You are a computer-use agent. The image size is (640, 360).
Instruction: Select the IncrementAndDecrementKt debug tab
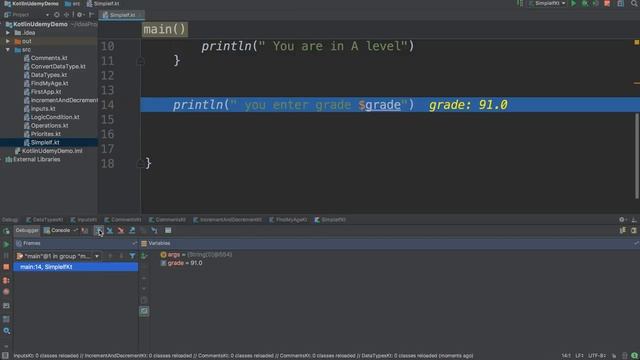(x=227, y=220)
